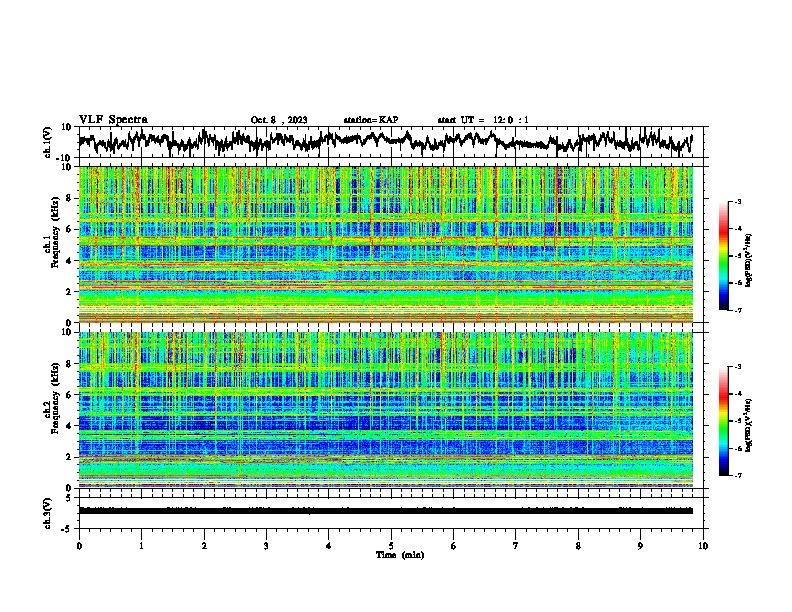Image resolution: width=792 pixels, height=612 pixels.
Task: Click the ch.3 voltage black band trace
Action: pyautogui.click(x=386, y=511)
